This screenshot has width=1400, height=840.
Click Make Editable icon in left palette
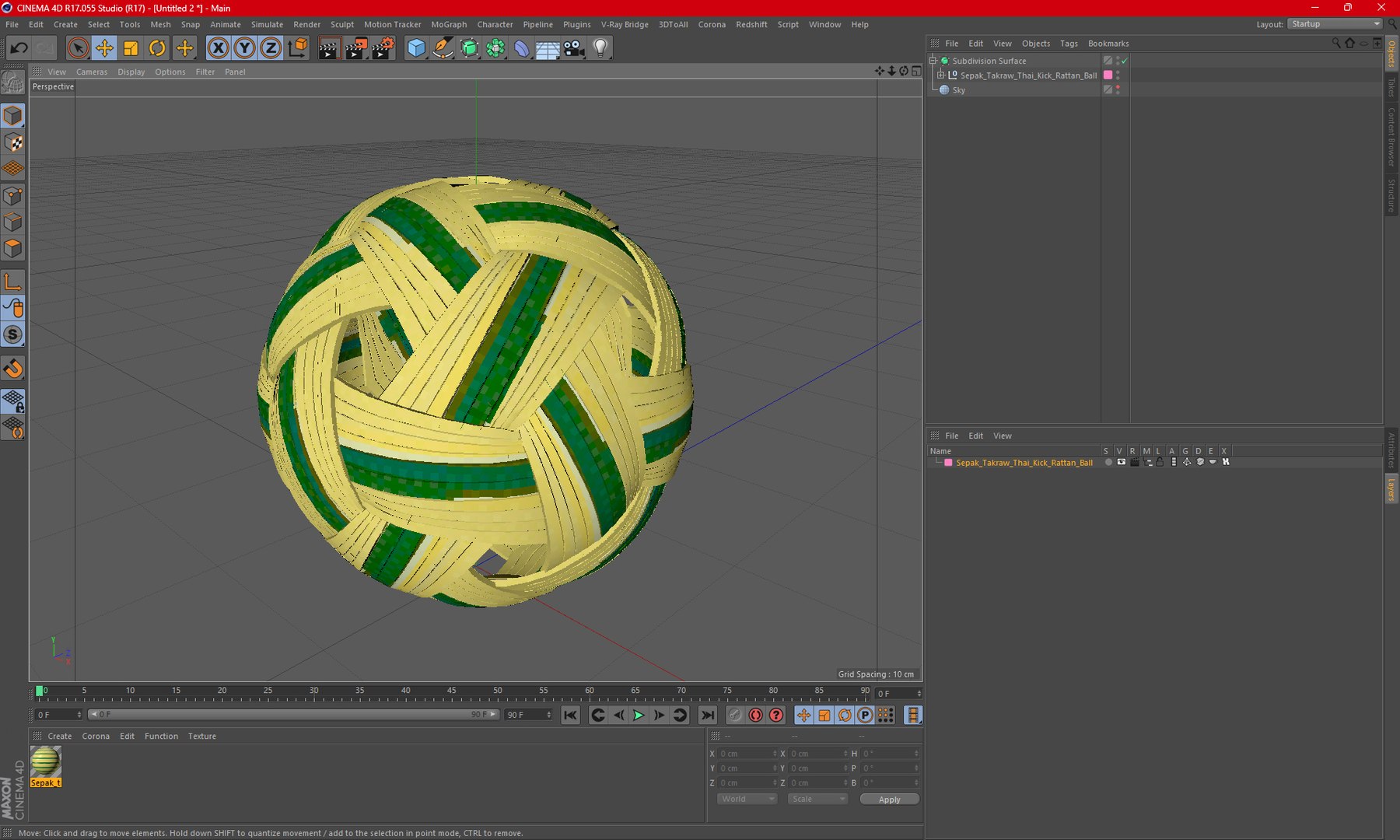point(12,82)
